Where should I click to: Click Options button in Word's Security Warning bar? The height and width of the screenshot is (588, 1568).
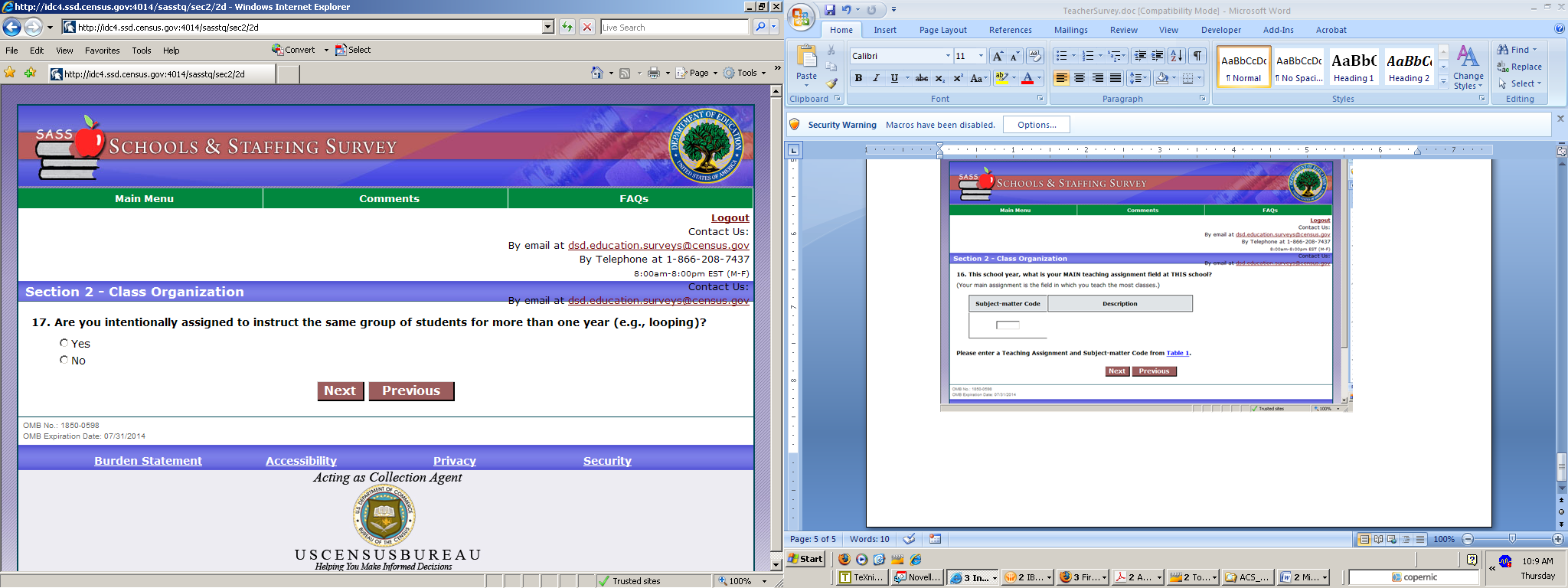pos(1037,125)
